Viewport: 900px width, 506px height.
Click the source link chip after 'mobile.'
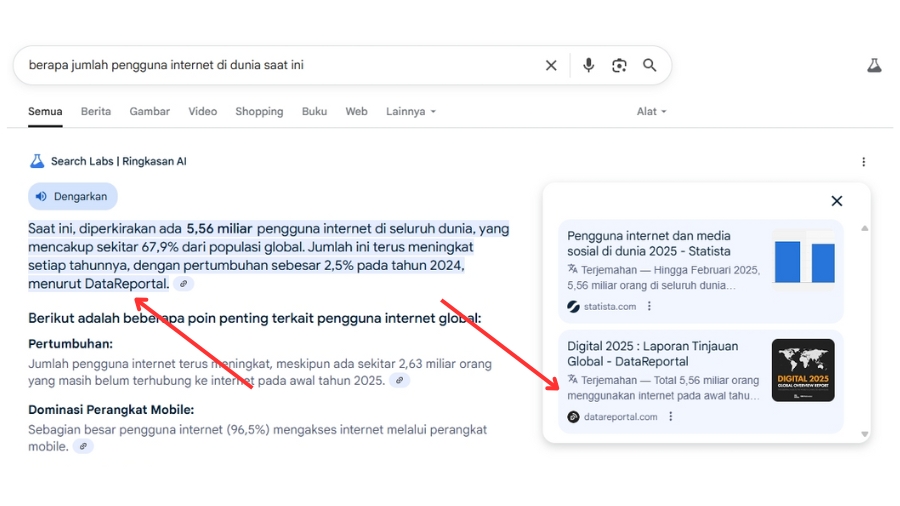coord(83,446)
